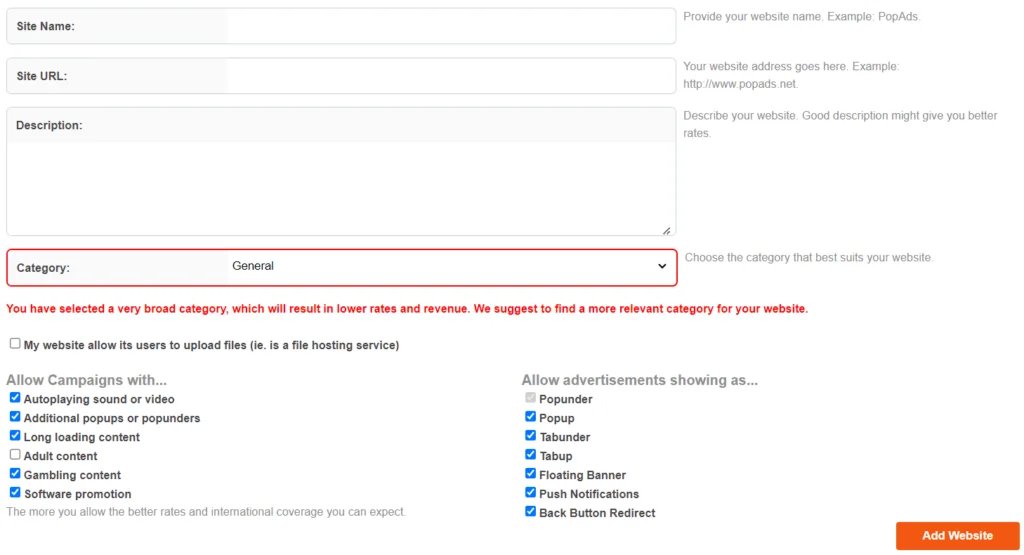Toggle Floating Banner checkbox

530,473
